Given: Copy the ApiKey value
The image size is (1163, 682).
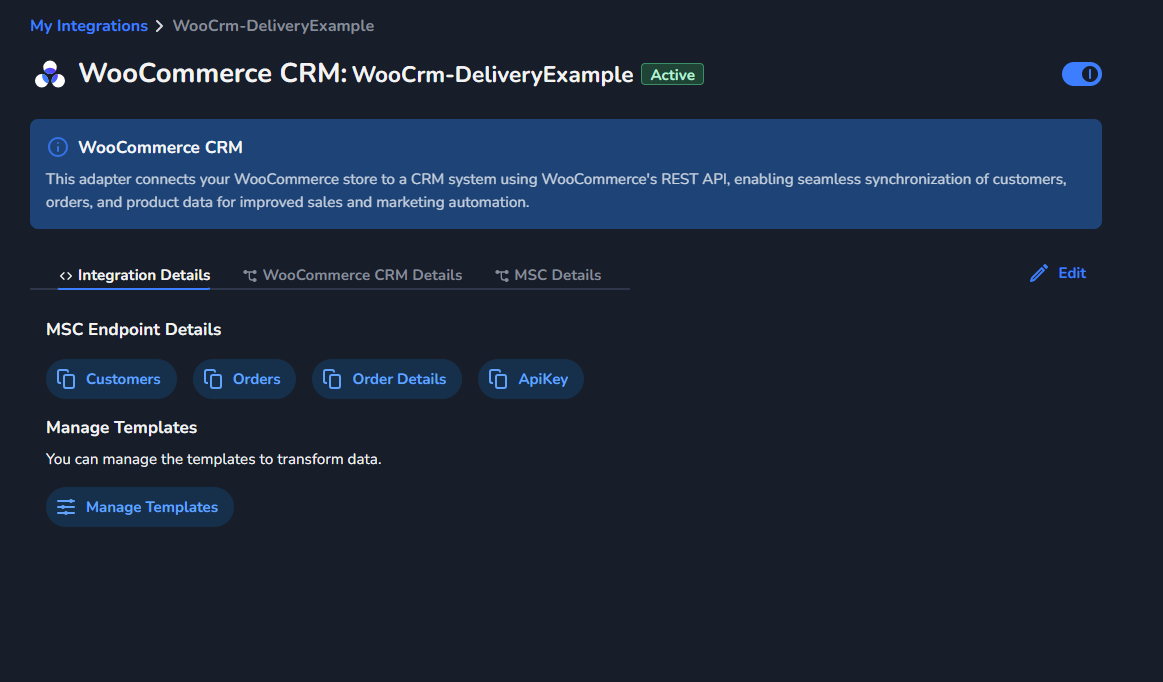Looking at the screenshot, I should click(x=530, y=379).
